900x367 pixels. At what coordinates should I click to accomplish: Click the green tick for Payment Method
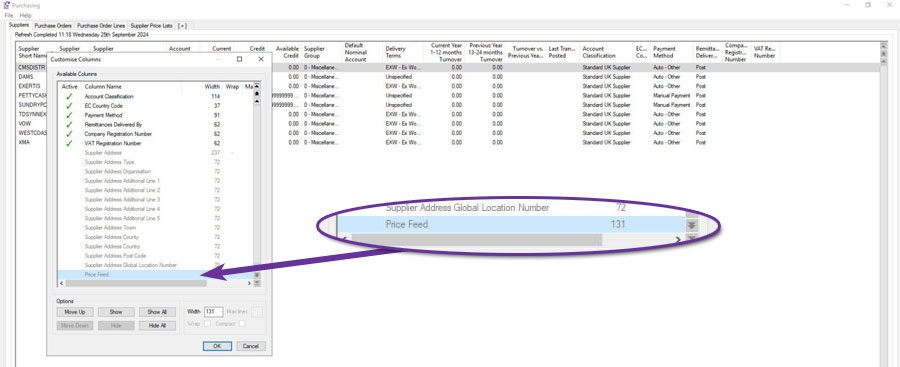pyautogui.click(x=69, y=115)
